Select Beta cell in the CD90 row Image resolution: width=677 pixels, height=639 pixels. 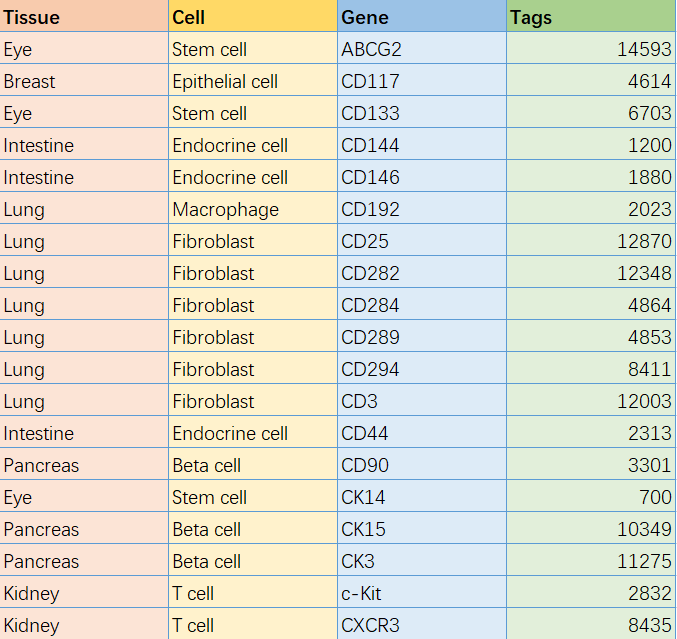point(253,464)
